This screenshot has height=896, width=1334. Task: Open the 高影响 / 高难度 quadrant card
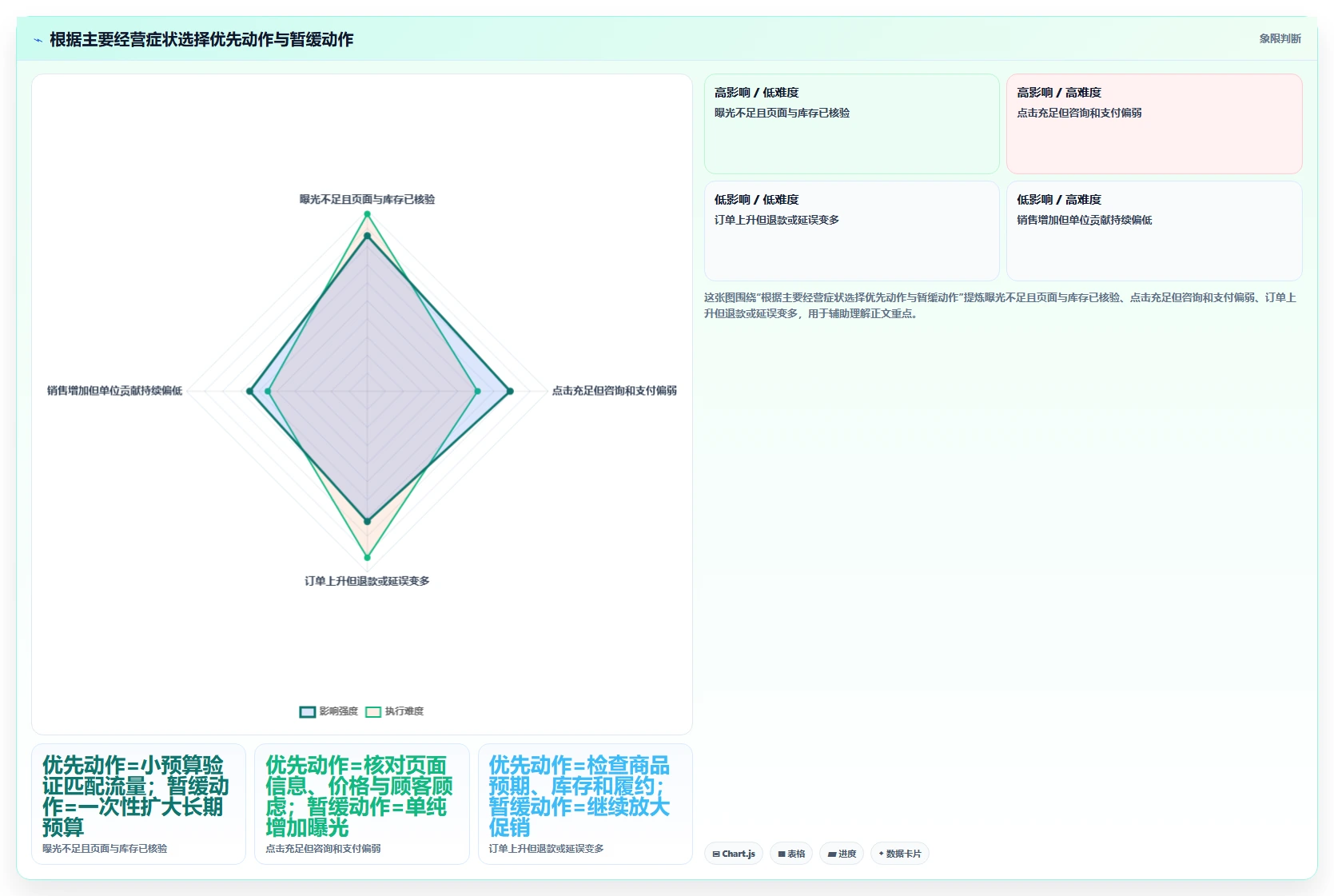(x=1154, y=124)
